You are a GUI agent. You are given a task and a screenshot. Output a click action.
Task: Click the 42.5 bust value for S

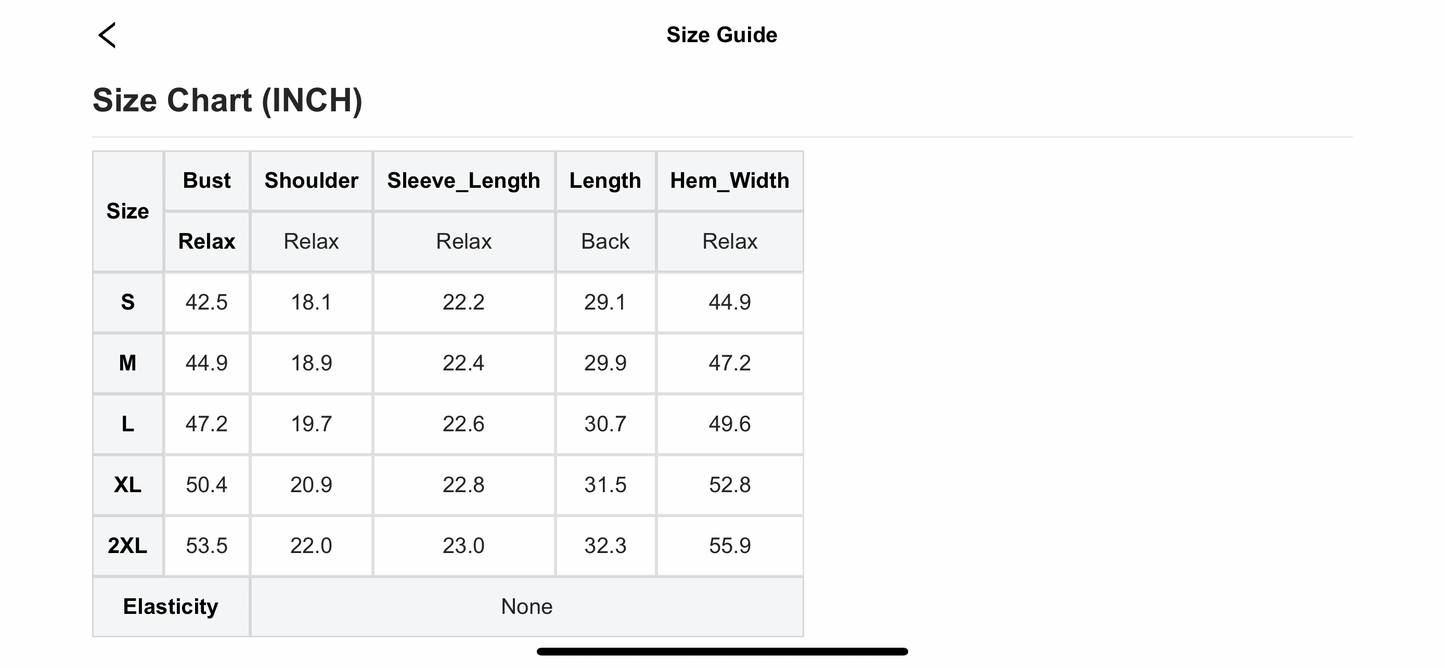coord(206,302)
